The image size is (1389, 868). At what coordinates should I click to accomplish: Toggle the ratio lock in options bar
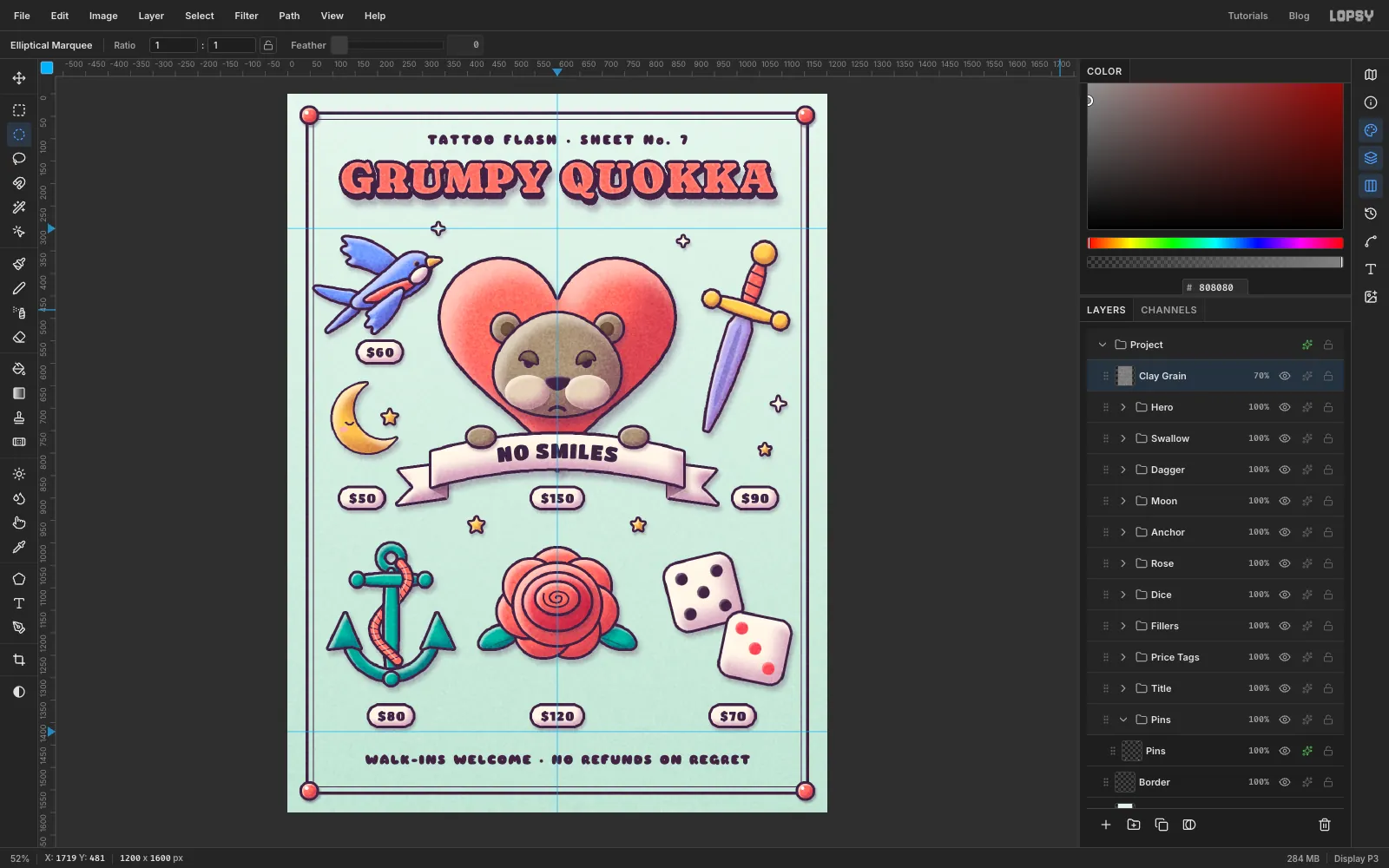point(268,45)
